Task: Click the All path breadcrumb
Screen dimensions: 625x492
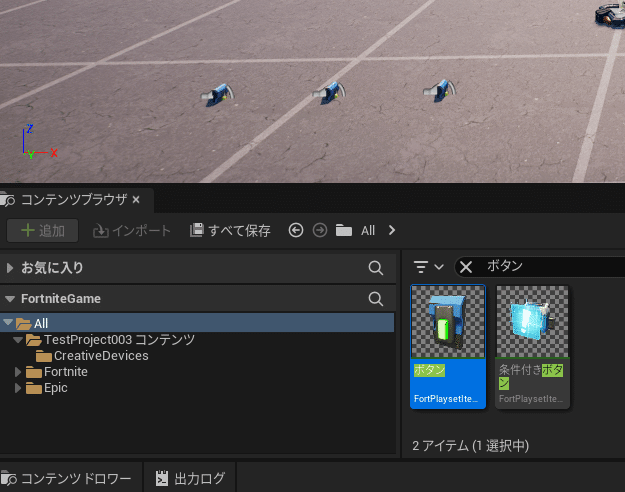Action: 368,230
